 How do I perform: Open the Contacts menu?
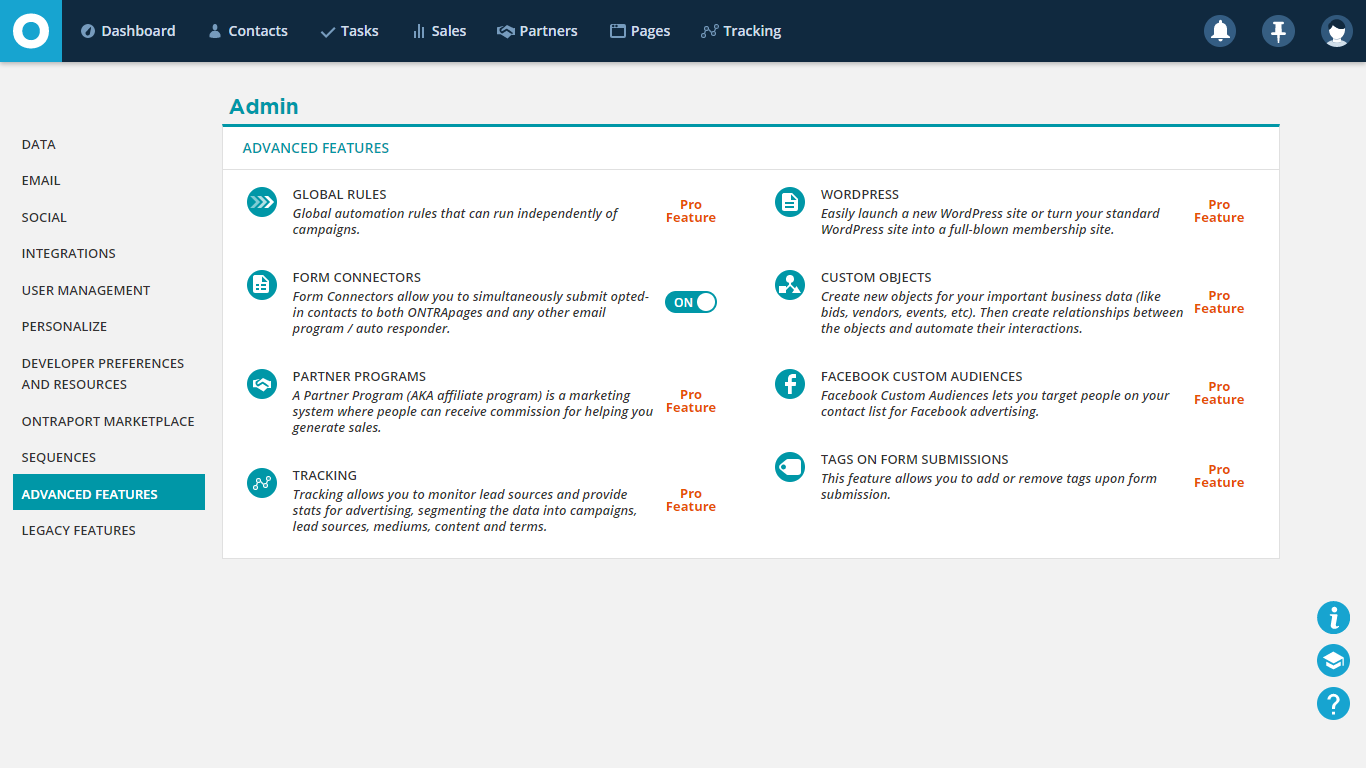(248, 31)
